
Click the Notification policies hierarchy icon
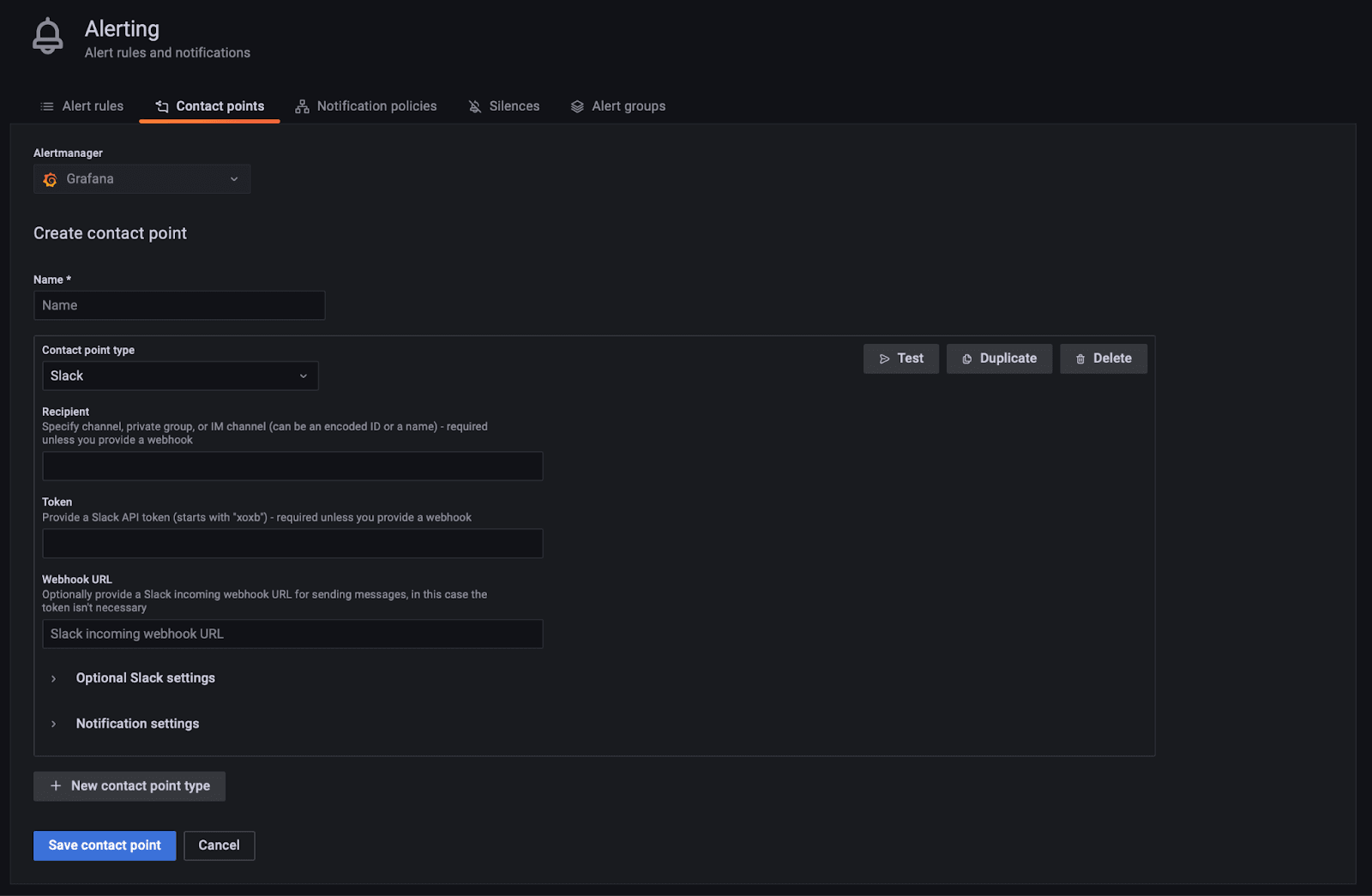point(302,106)
